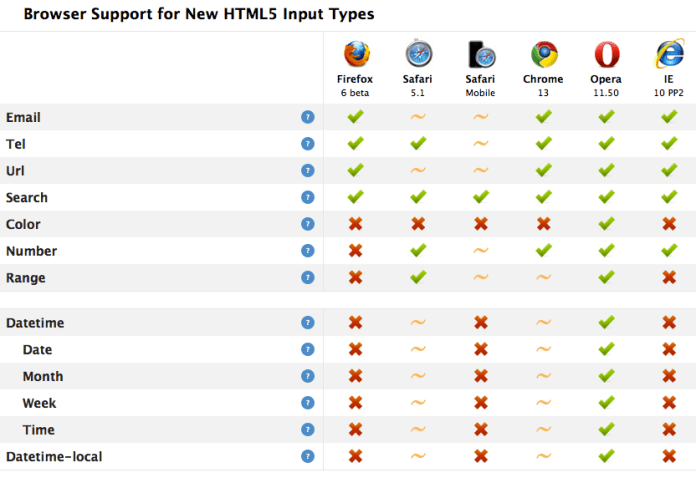
Task: Click the Safari 5.1 compass icon
Action: pyautogui.click(x=418, y=54)
